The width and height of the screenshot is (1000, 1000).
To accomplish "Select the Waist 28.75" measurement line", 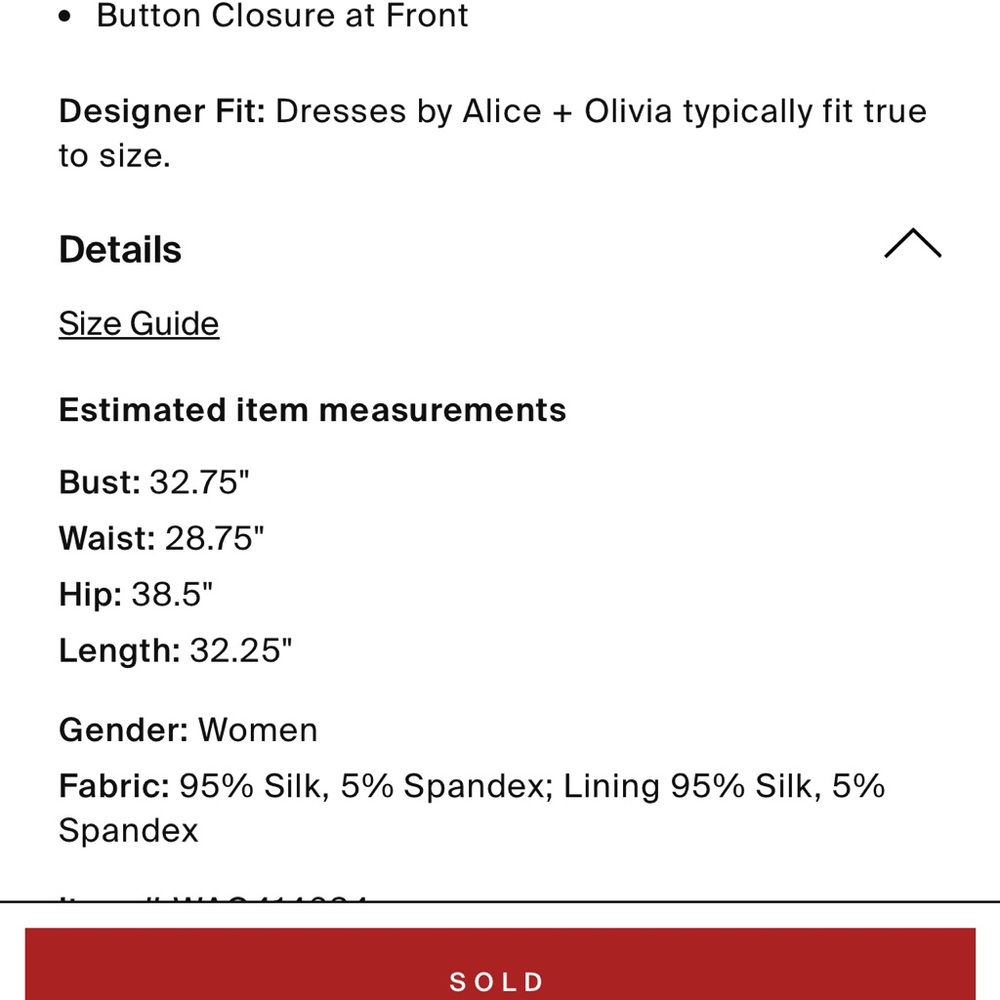I will [x=161, y=538].
